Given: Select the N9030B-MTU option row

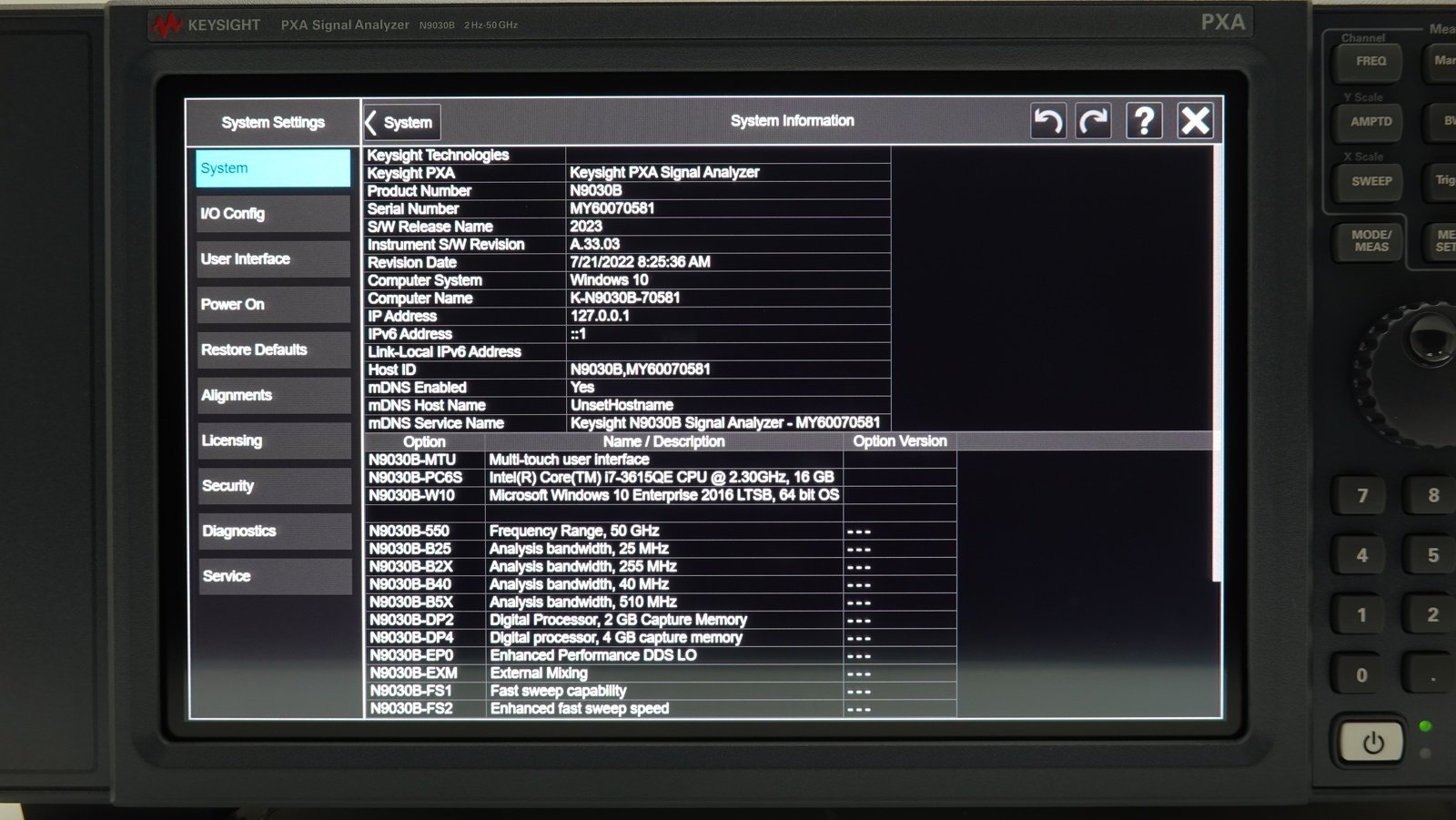Looking at the screenshot, I should (661, 460).
